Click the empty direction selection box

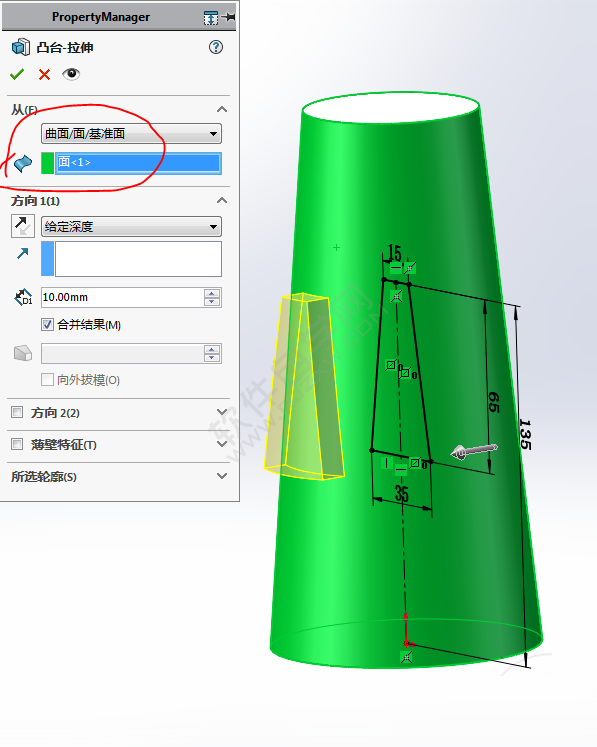tap(138, 259)
